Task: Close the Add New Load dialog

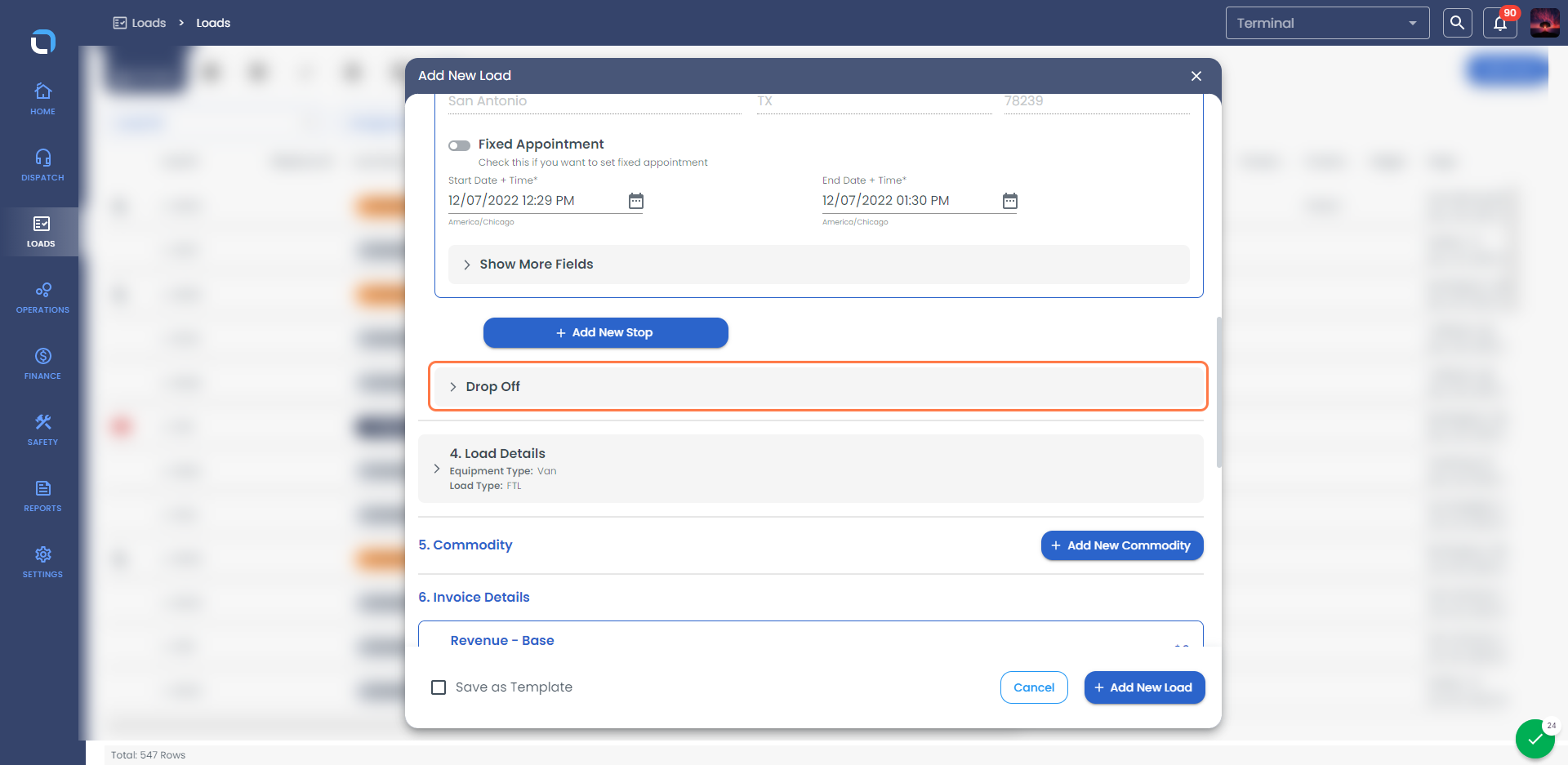Action: (1196, 76)
